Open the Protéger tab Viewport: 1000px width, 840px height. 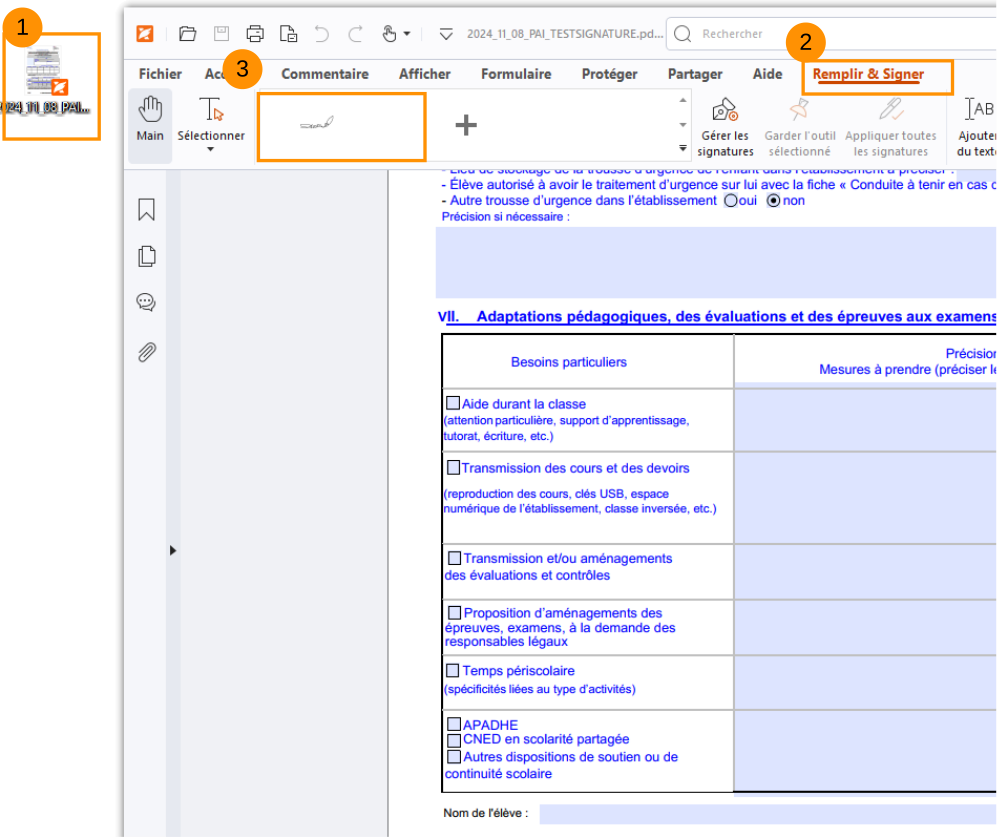pos(609,73)
